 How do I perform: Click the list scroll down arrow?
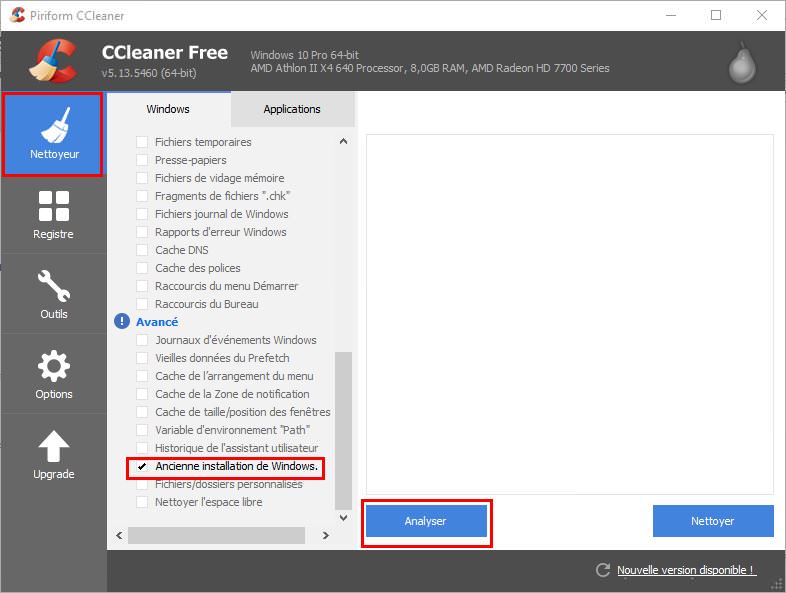coord(343,517)
